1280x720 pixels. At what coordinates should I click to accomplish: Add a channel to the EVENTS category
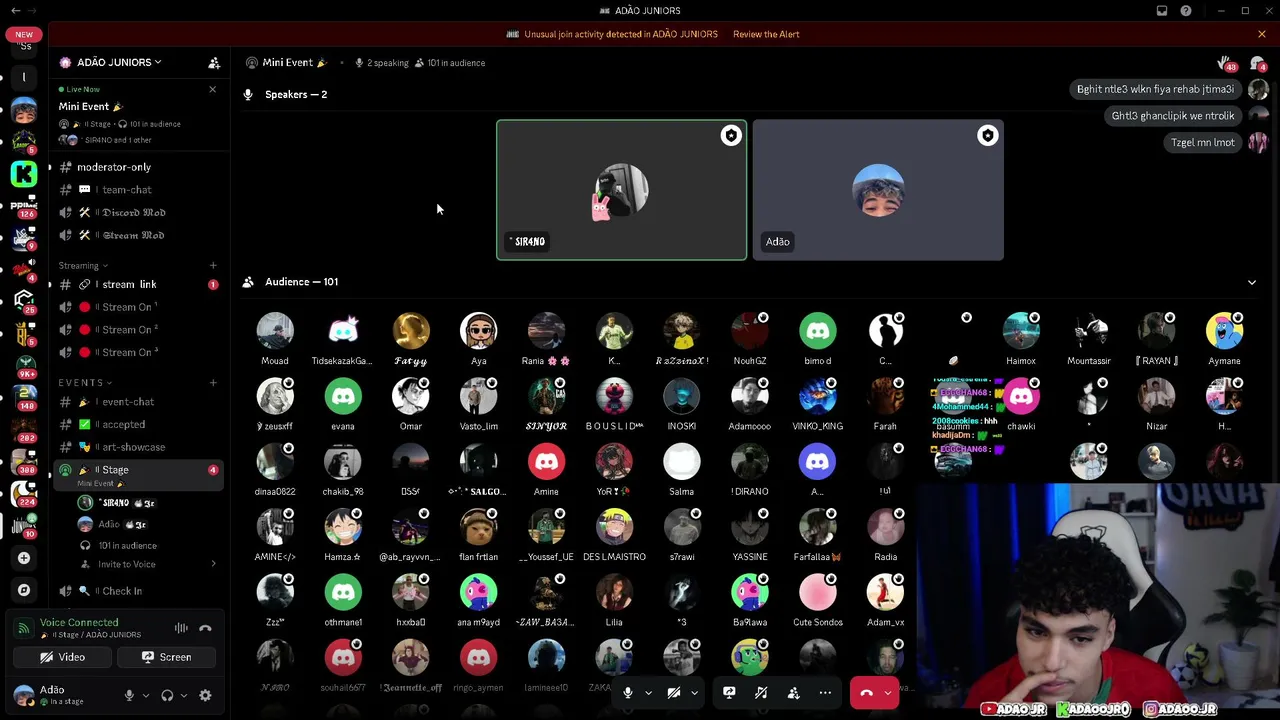click(x=213, y=382)
